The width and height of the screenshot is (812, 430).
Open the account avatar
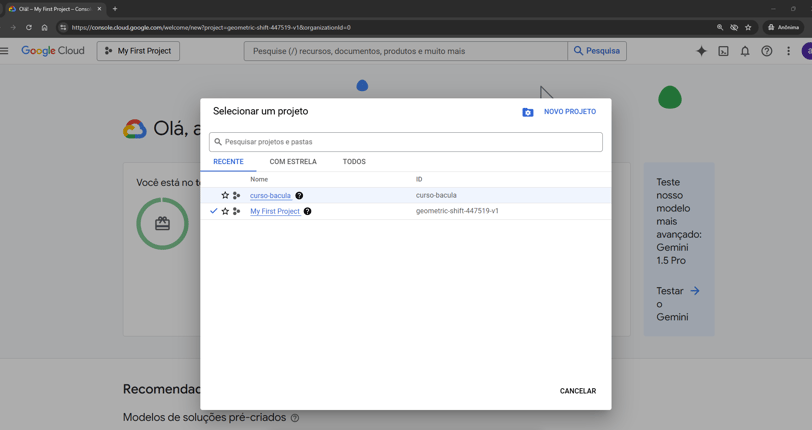point(807,51)
